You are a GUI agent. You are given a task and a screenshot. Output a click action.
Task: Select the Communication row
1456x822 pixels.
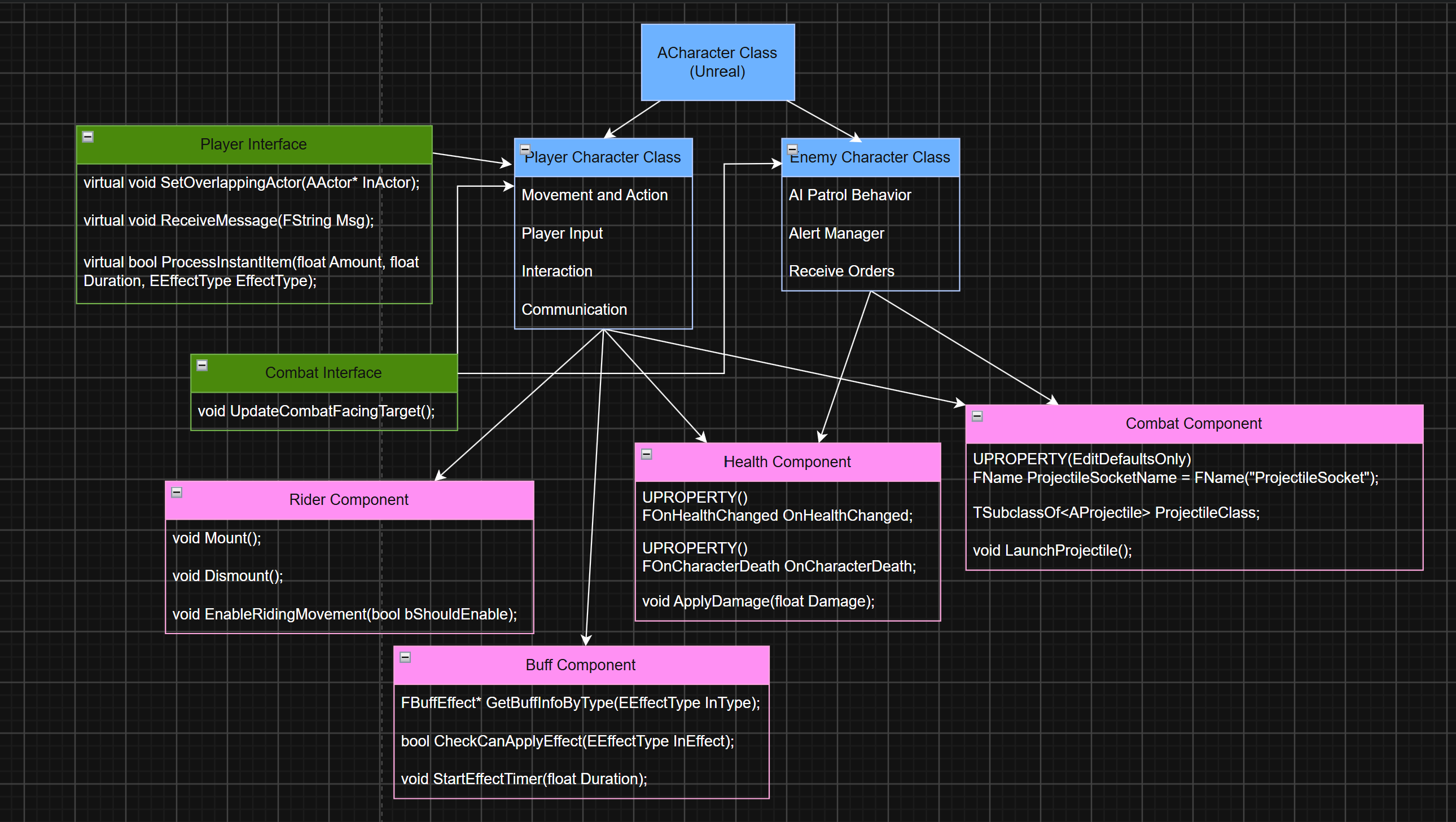coord(603,310)
